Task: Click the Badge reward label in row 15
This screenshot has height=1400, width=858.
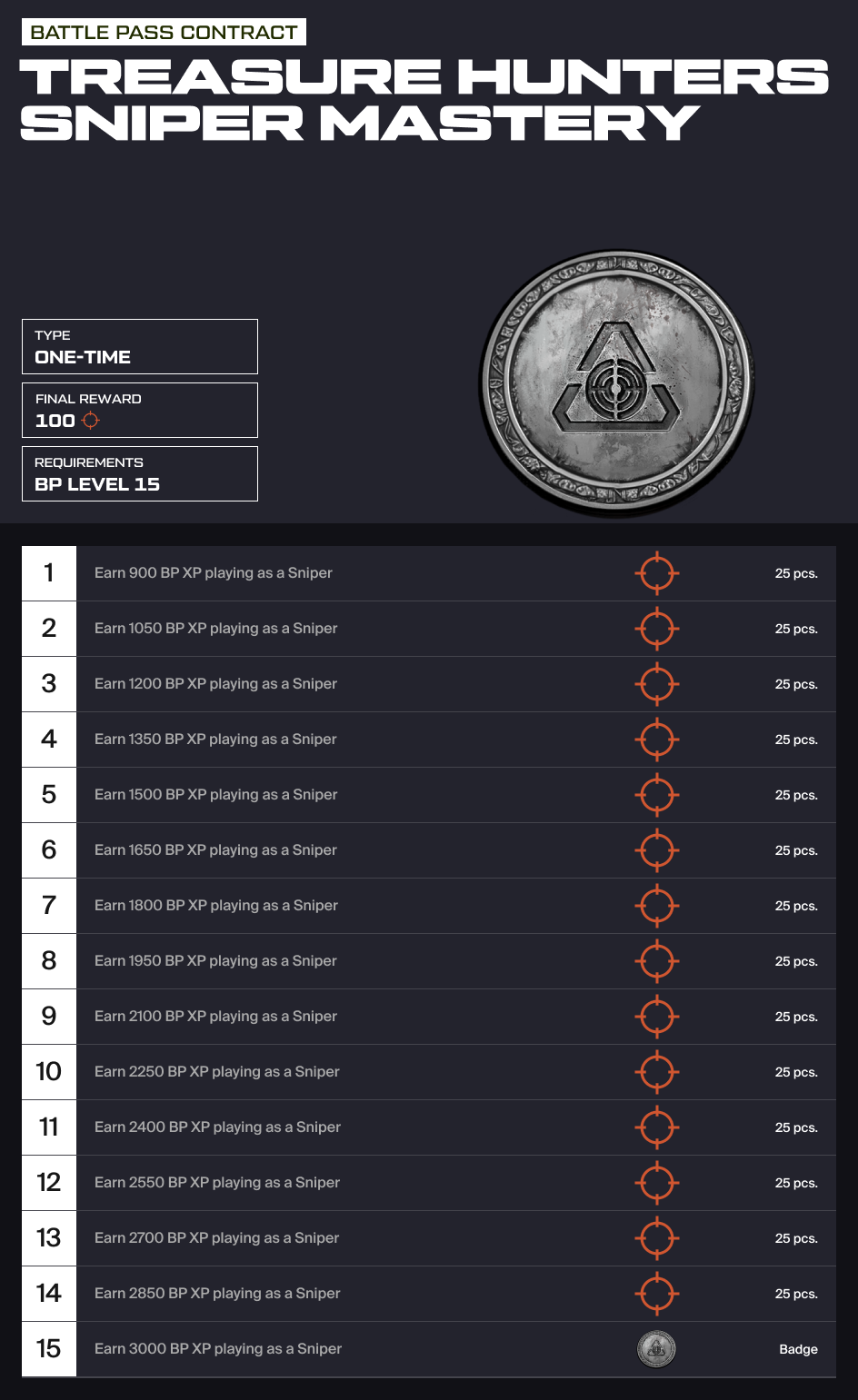Action: pyautogui.click(x=798, y=1350)
